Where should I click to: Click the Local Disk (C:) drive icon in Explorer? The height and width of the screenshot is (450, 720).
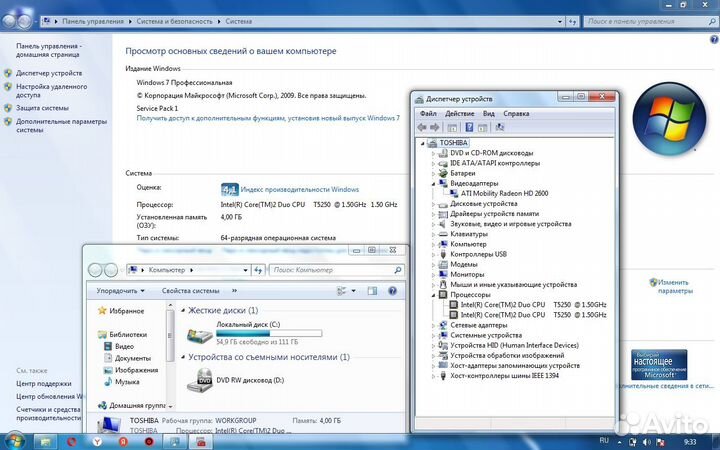(x=200, y=335)
